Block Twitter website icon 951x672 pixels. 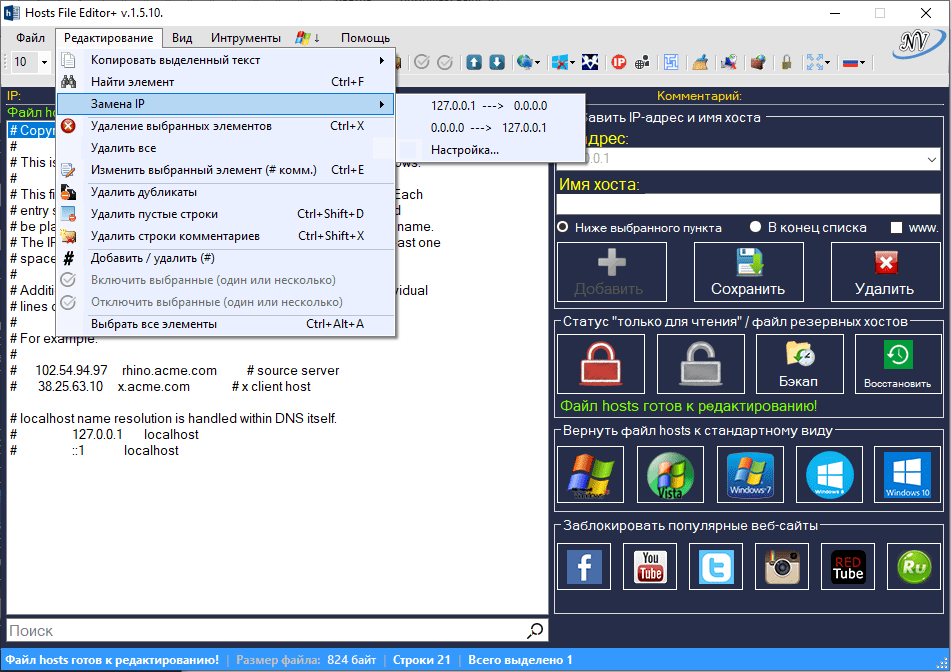[716, 566]
